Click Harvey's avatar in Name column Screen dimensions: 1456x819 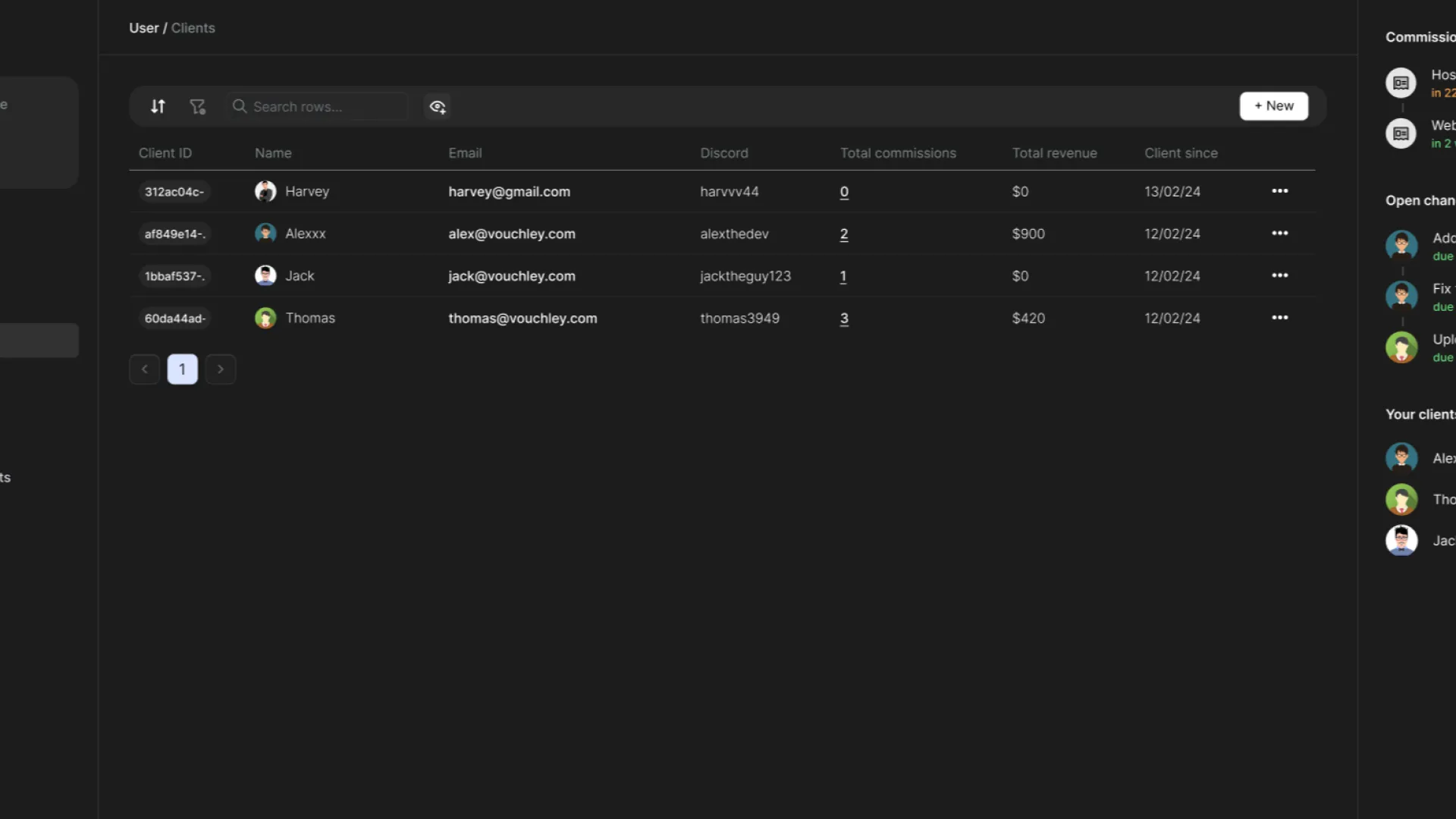coord(265,191)
